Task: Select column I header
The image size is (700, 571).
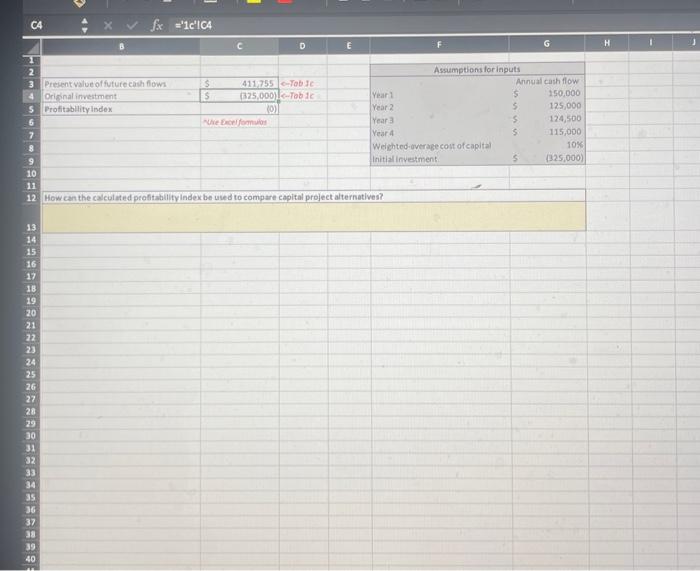Action: coord(651,42)
